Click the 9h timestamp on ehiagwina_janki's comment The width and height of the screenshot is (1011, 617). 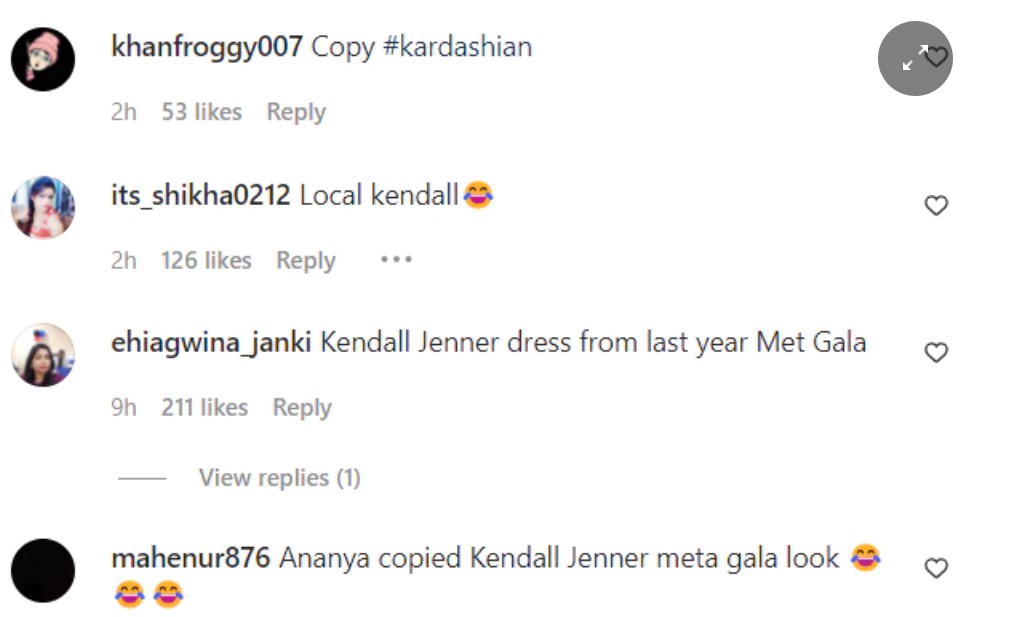pos(124,408)
